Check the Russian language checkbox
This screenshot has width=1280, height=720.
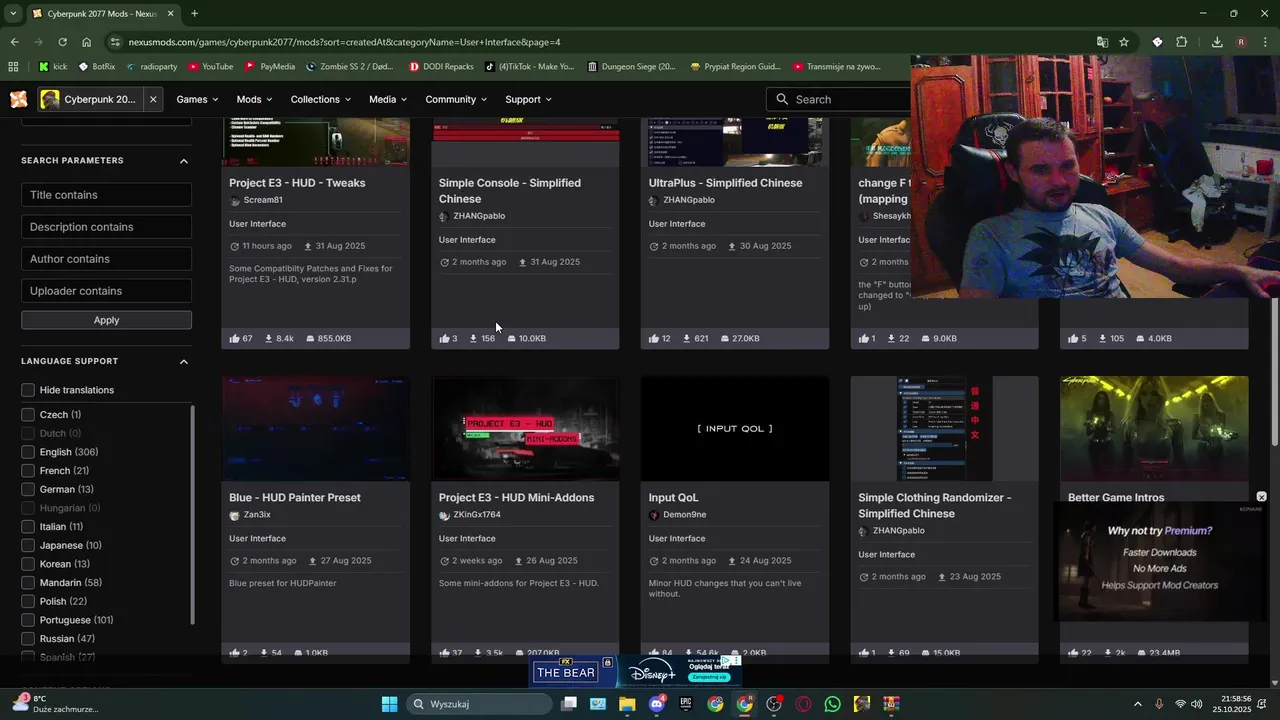click(x=28, y=639)
